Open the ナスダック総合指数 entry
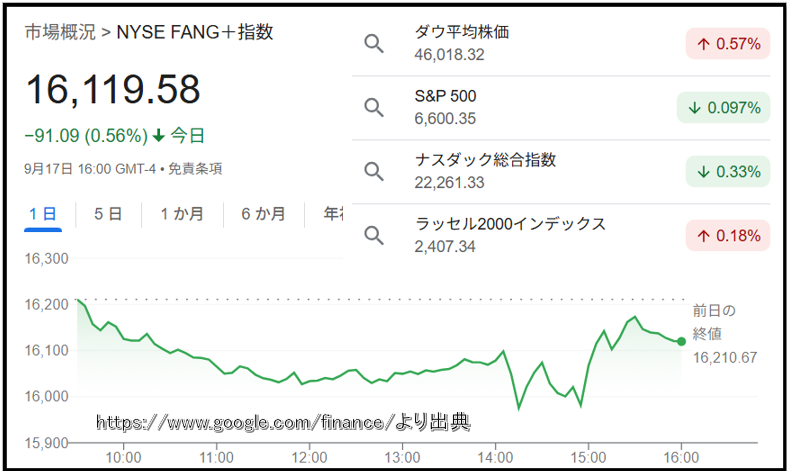This screenshot has height=471, width=787. click(485, 160)
